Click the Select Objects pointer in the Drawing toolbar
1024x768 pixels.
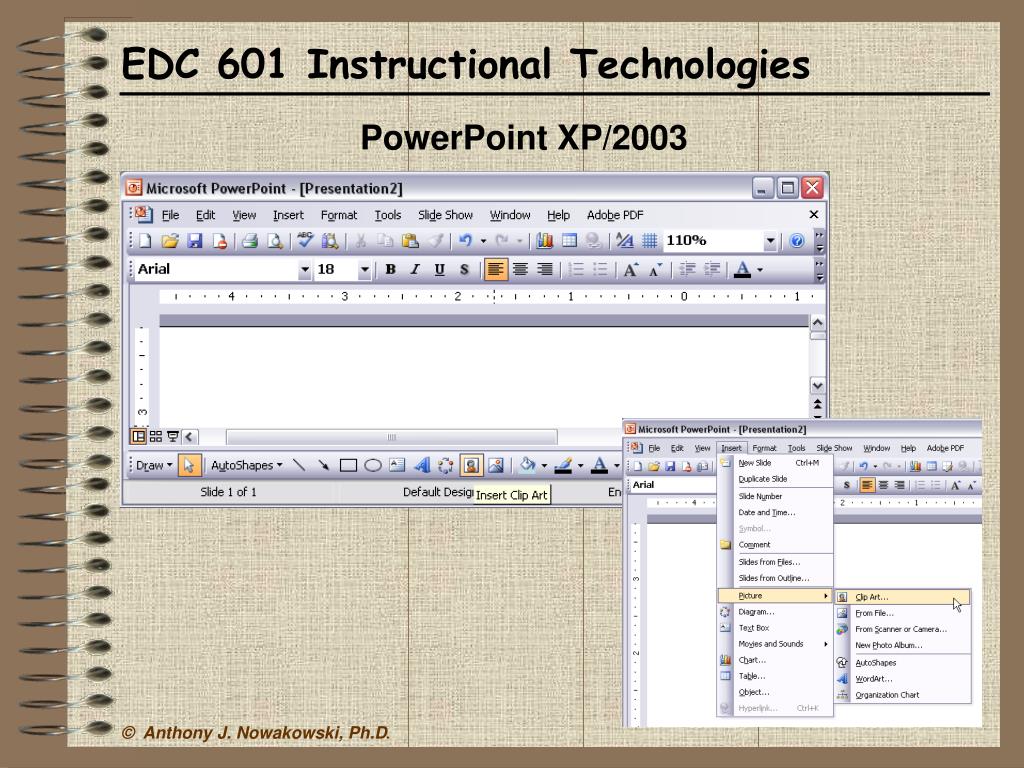click(x=189, y=465)
